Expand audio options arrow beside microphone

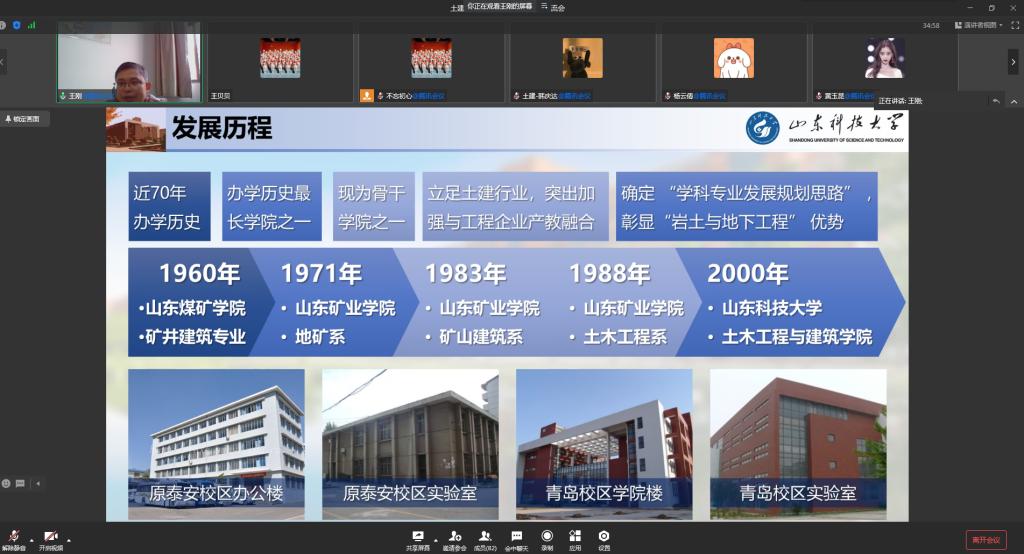tap(31, 538)
